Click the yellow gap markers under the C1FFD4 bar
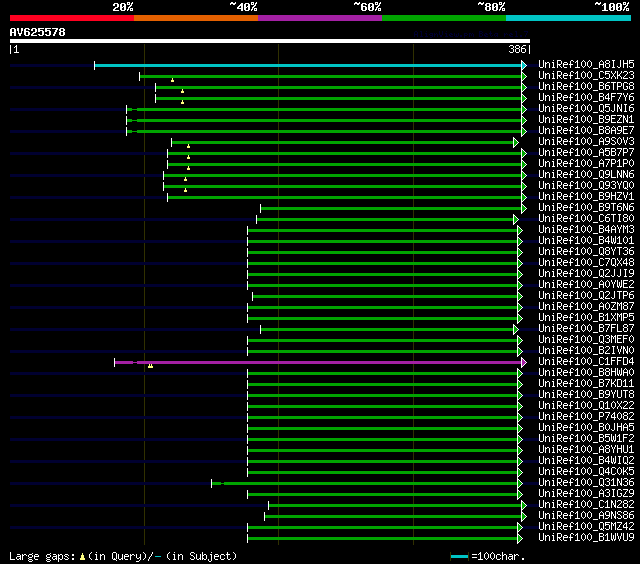Screen dimensions: 640x564 [x=151, y=366]
